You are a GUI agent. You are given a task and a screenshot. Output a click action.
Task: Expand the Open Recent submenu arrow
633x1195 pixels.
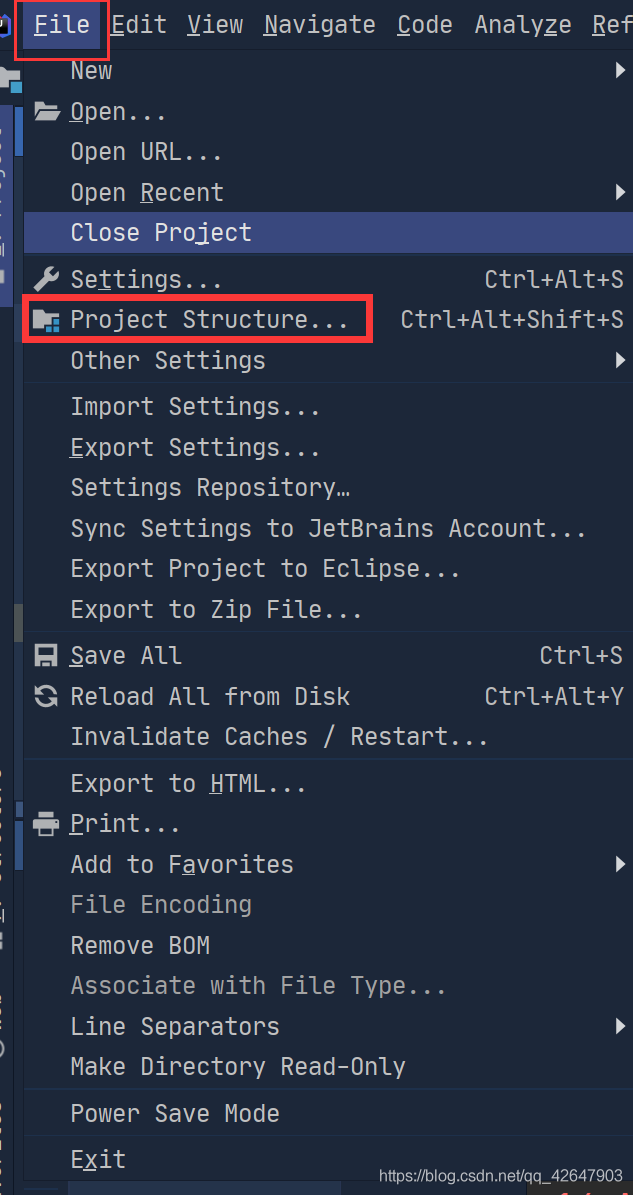coord(621,192)
